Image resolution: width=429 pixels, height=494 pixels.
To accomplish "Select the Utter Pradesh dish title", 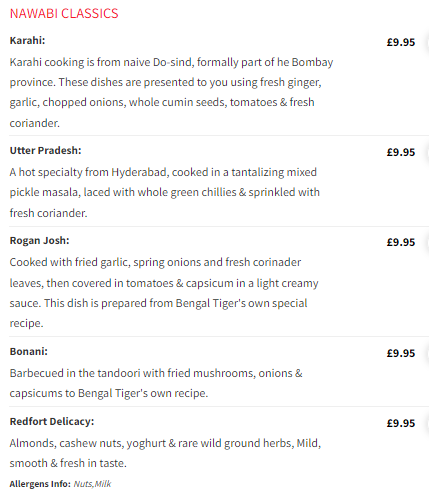I will 45,151.
